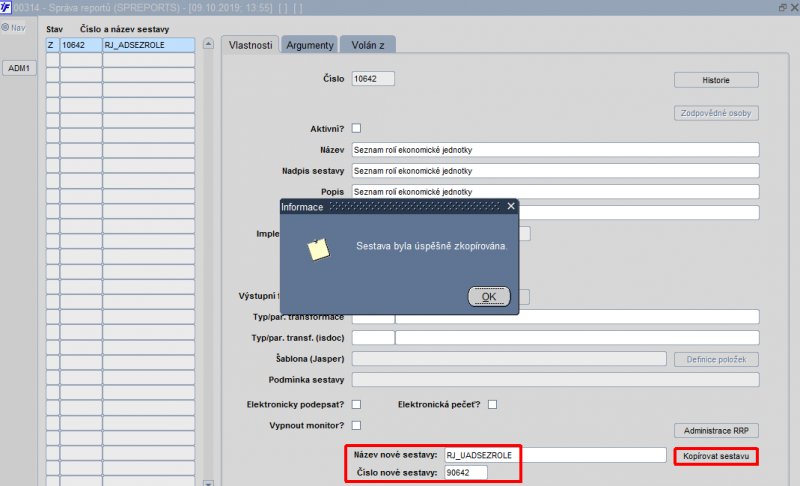The width and height of the screenshot is (800, 486).
Task: Click the Číslo field containing 10642
Action: point(373,79)
